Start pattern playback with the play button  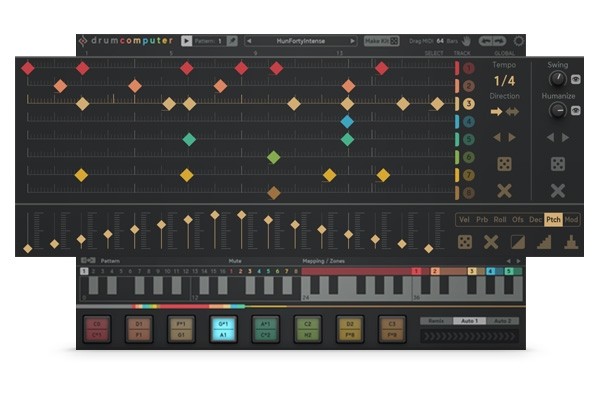pos(186,41)
